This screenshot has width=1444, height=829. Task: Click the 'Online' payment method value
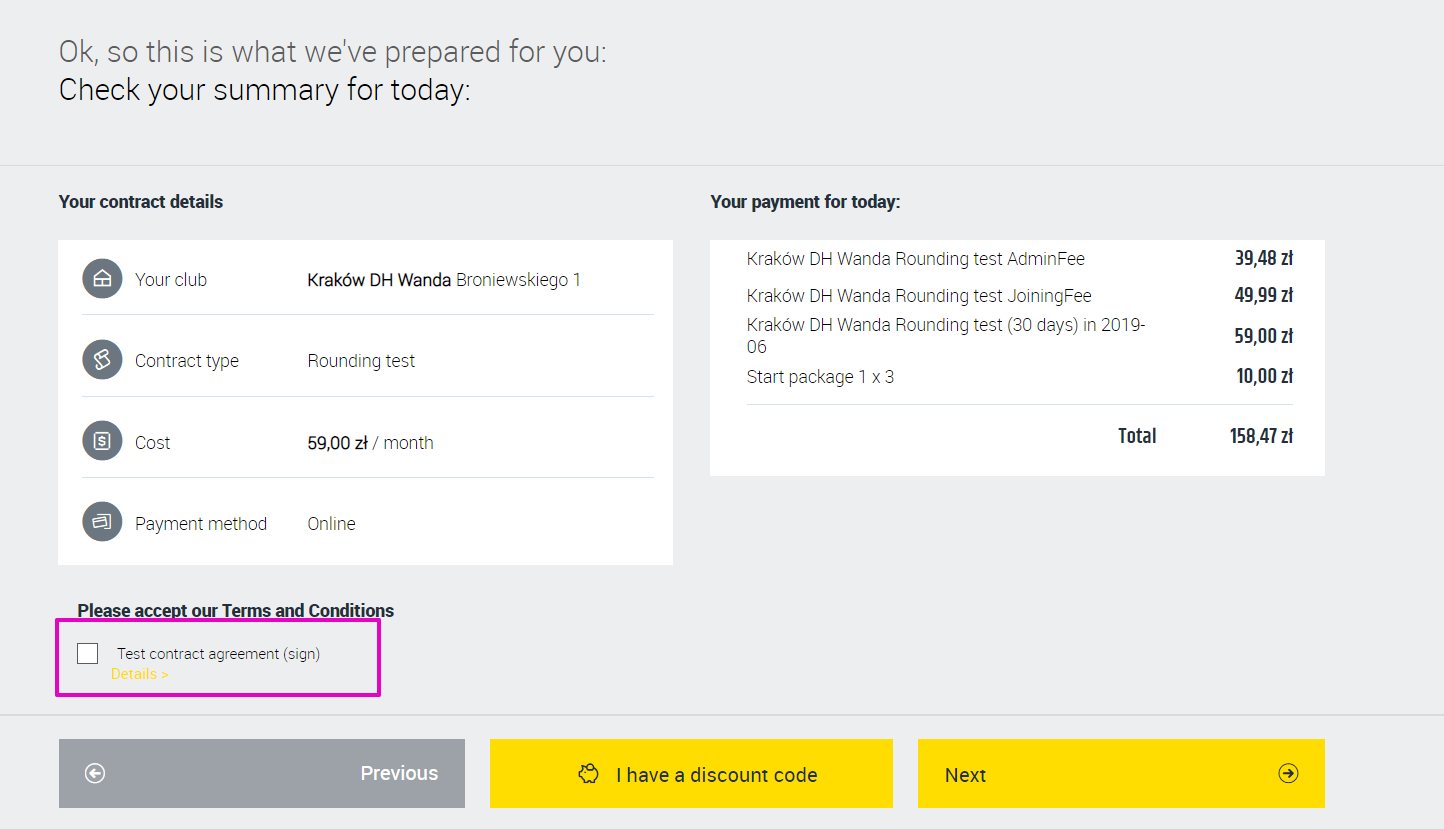(331, 524)
